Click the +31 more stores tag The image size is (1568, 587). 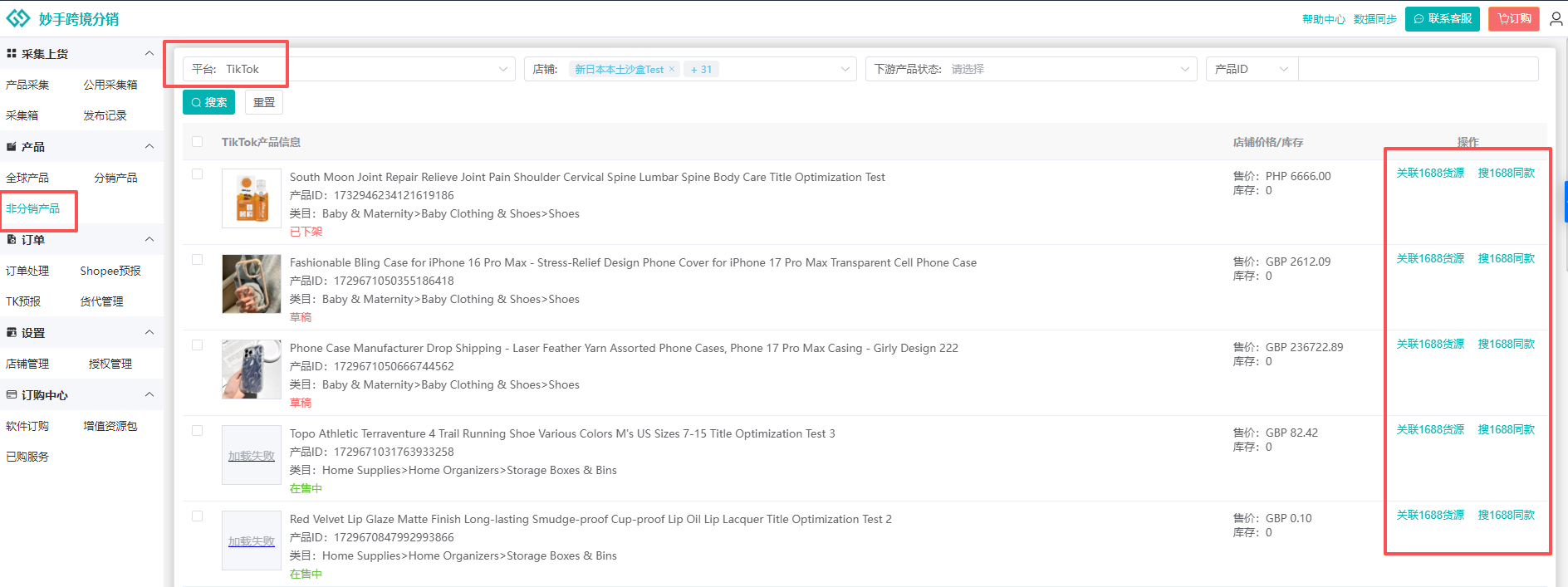(701, 69)
